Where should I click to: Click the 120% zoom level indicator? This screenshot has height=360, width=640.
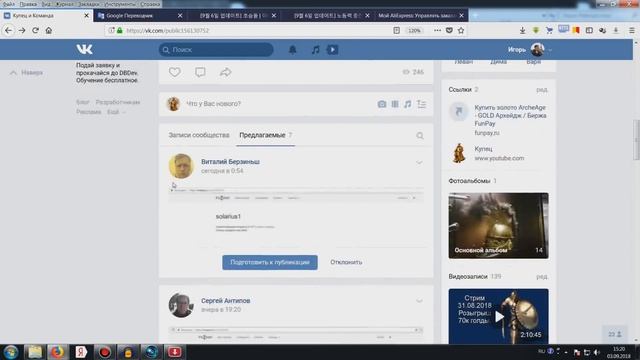(x=414, y=31)
